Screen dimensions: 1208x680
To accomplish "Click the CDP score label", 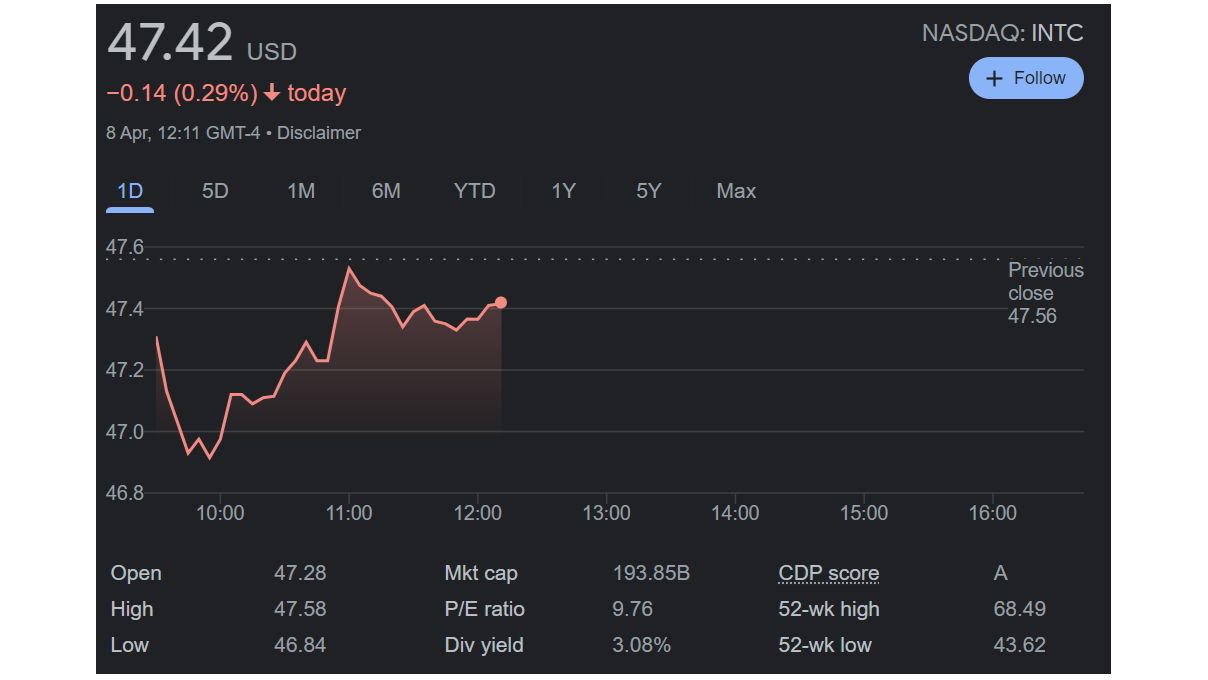I will pos(829,574).
